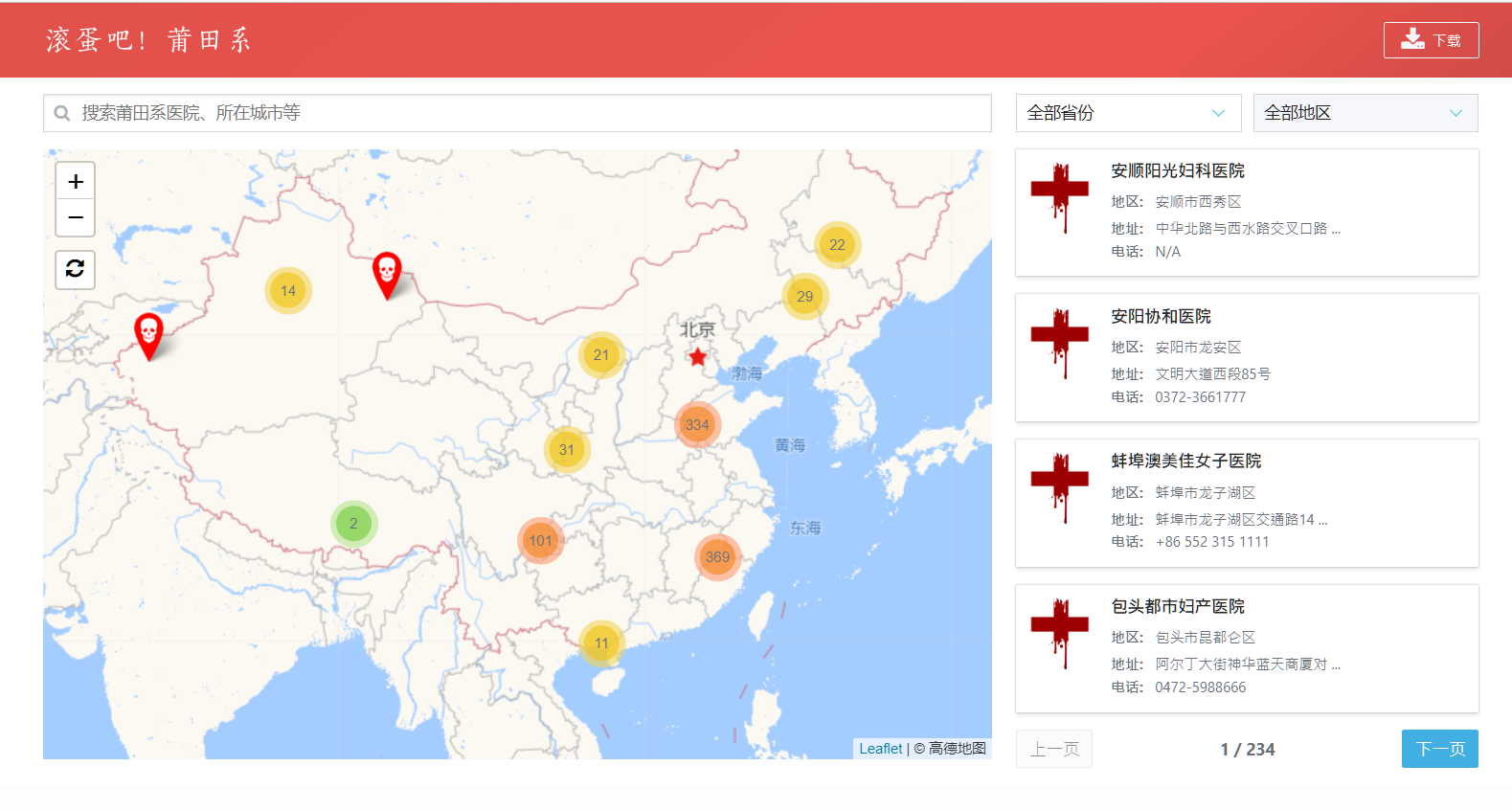Click the region text 包头市昆都仑区
Image resolution: width=1512 pixels, height=811 pixels.
point(1206,638)
